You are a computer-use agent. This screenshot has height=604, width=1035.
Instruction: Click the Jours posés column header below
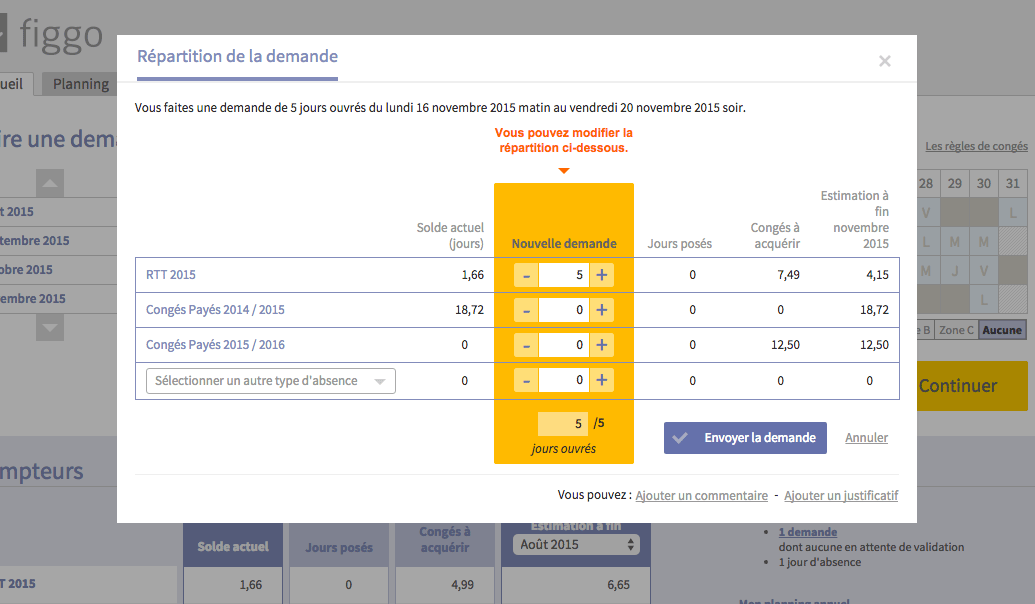coord(339,547)
